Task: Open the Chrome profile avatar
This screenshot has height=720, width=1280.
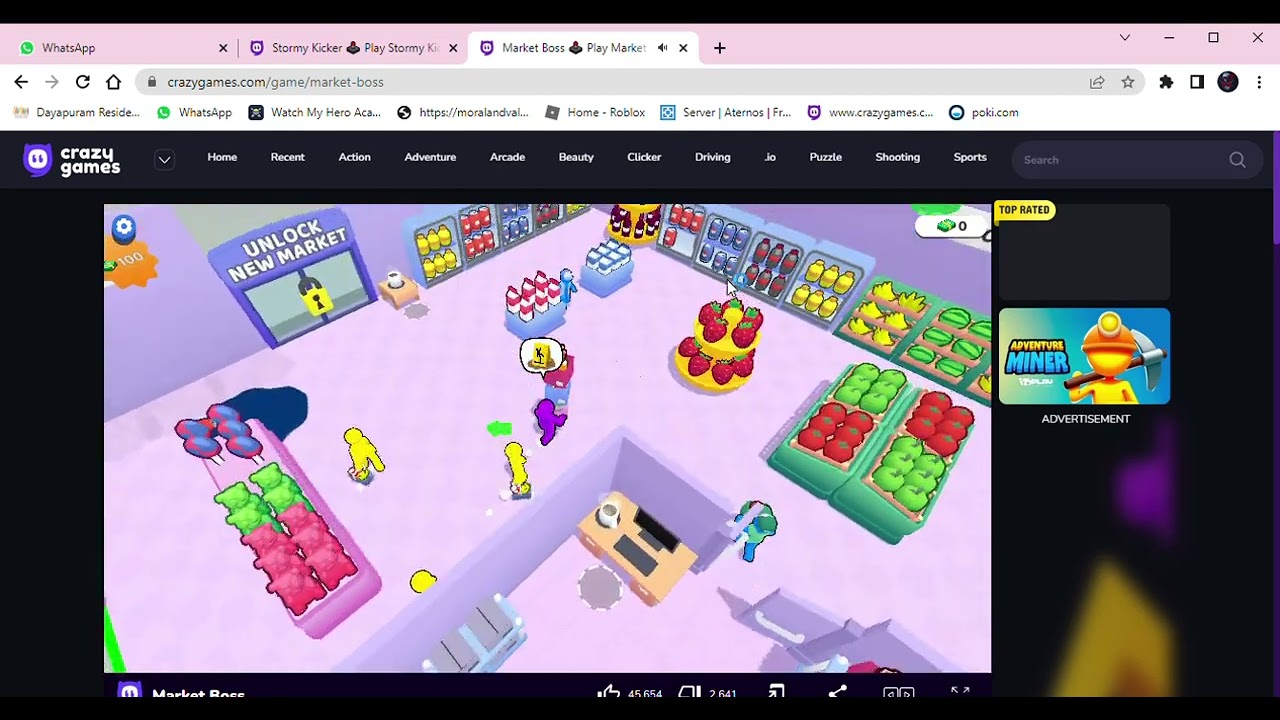Action: [x=1228, y=82]
